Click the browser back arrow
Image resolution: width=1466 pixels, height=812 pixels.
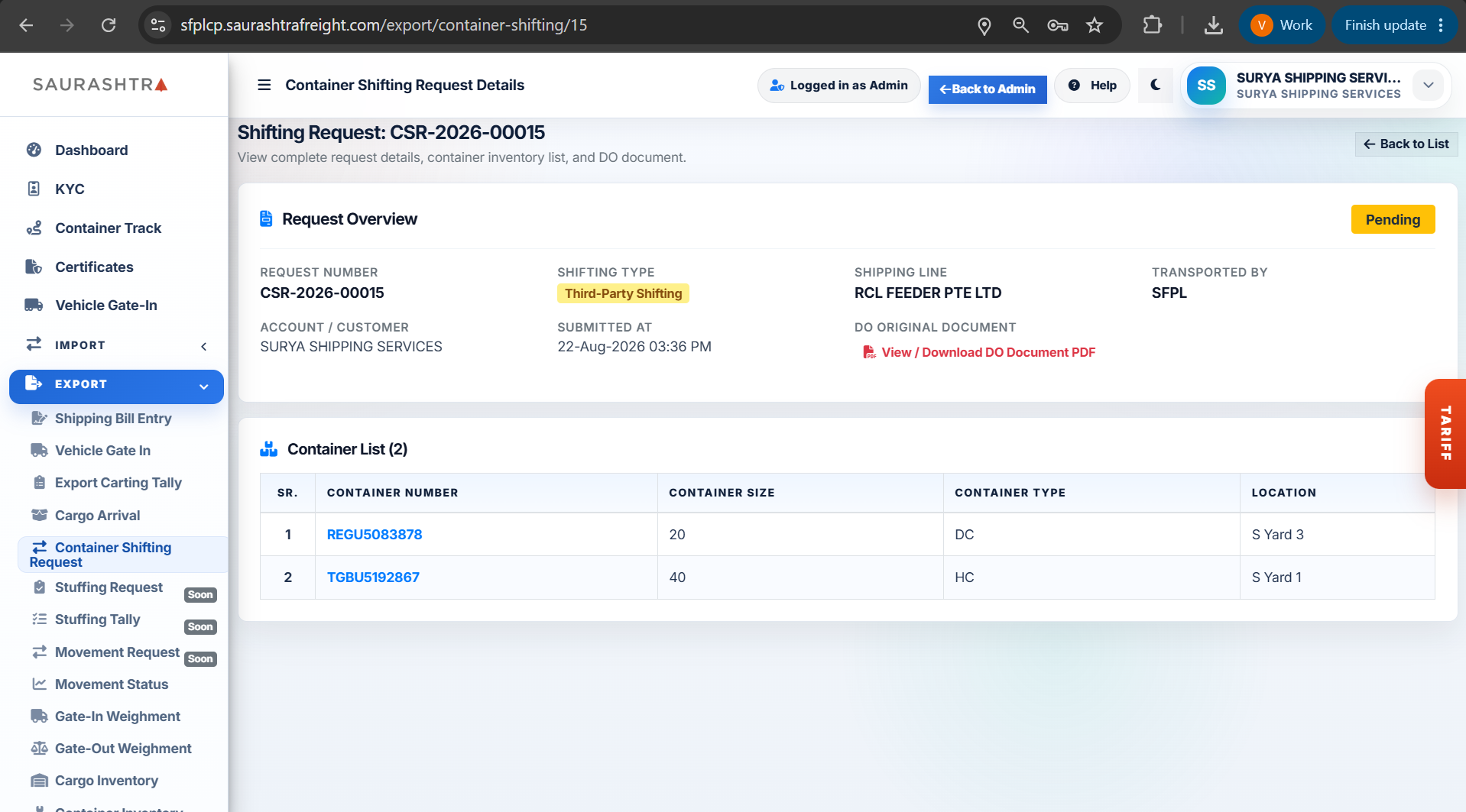point(26,25)
